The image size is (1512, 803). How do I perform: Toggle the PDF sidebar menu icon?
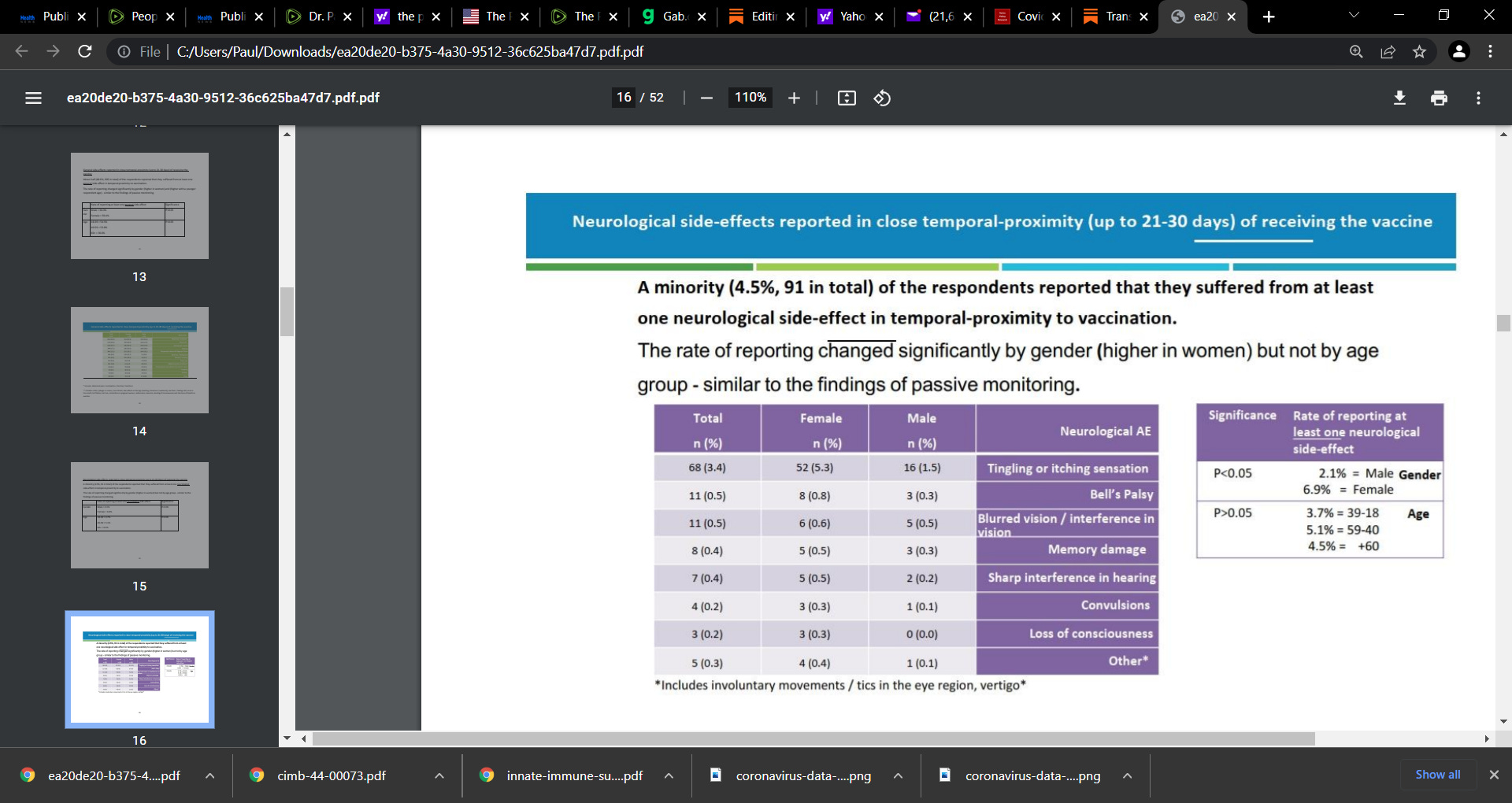(x=33, y=98)
